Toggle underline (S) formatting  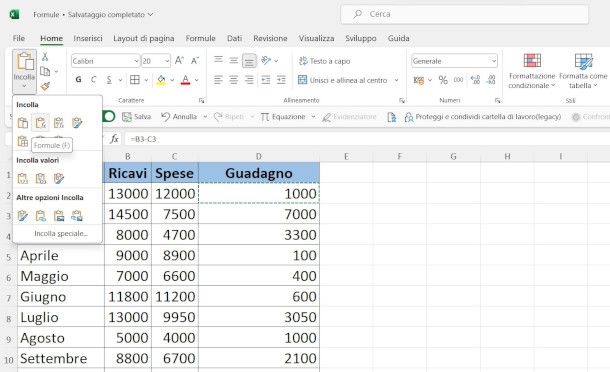click(109, 80)
